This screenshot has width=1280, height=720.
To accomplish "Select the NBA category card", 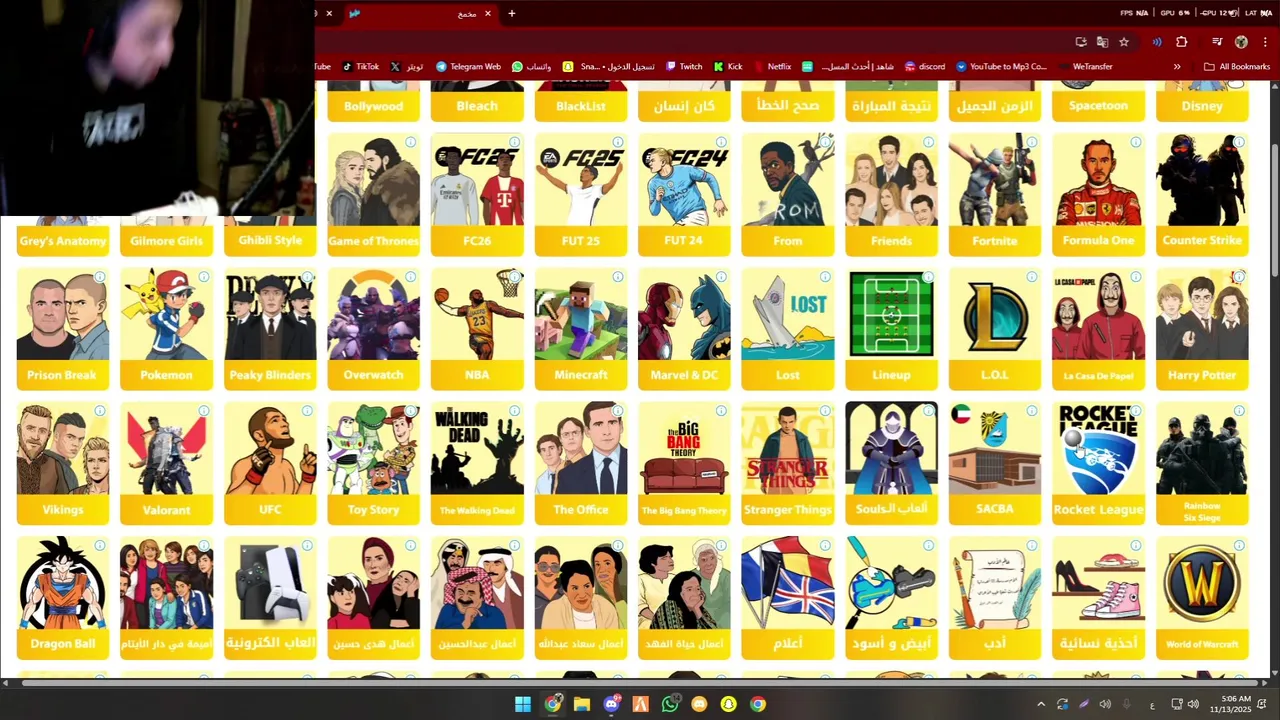I will [477, 328].
